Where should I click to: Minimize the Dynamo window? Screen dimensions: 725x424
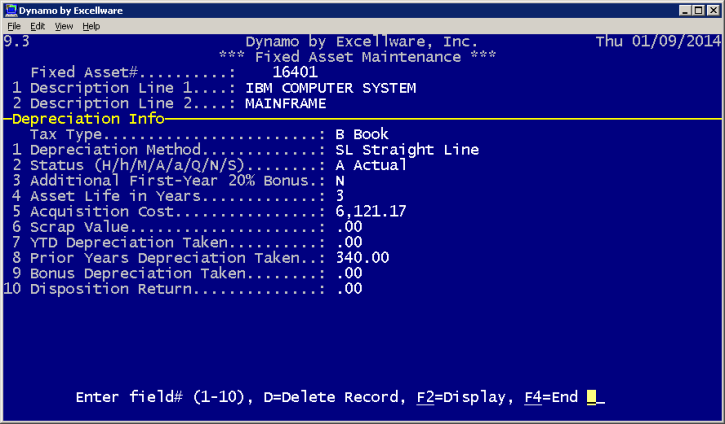(685, 10)
